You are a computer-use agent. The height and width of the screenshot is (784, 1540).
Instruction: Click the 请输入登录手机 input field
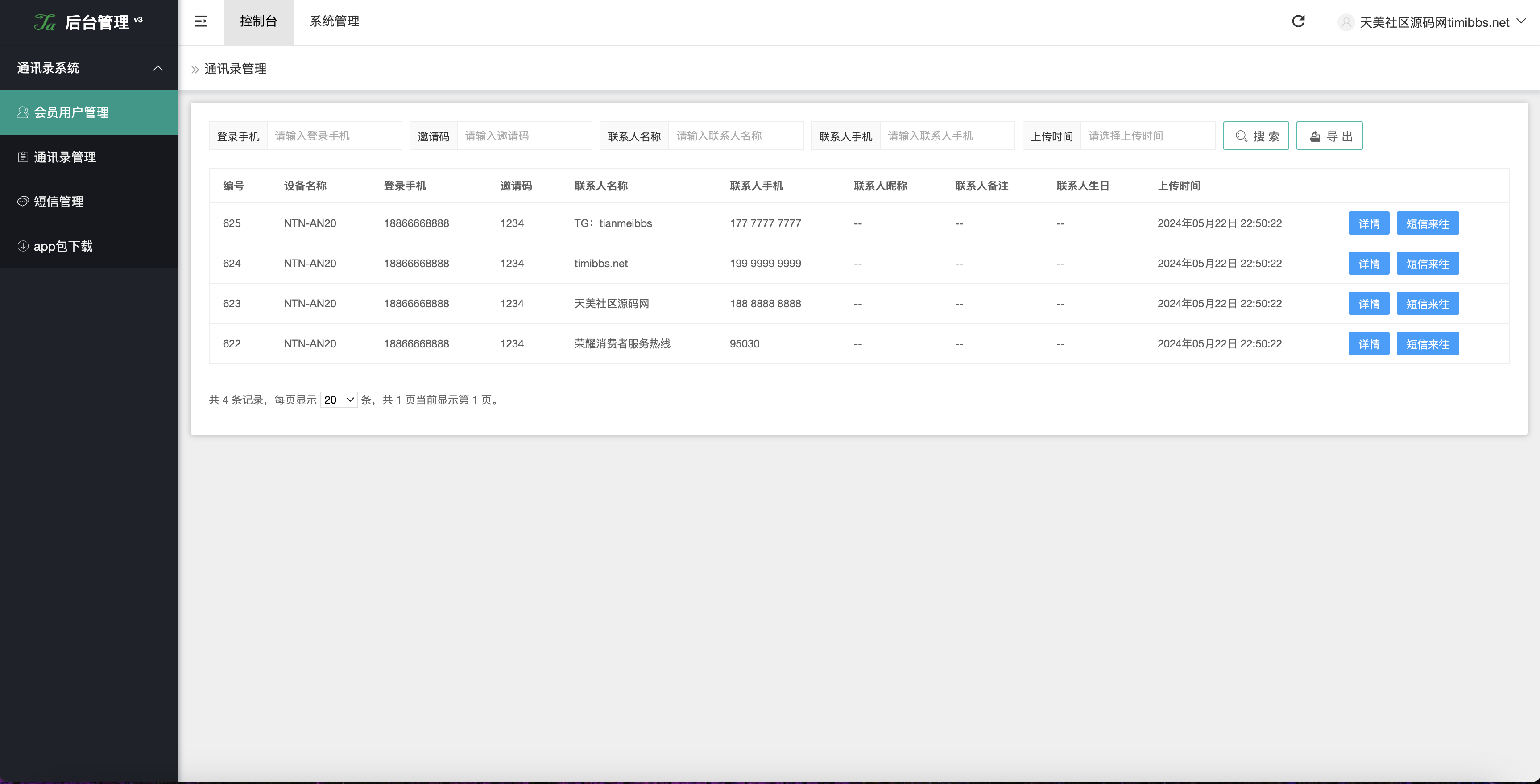point(335,136)
